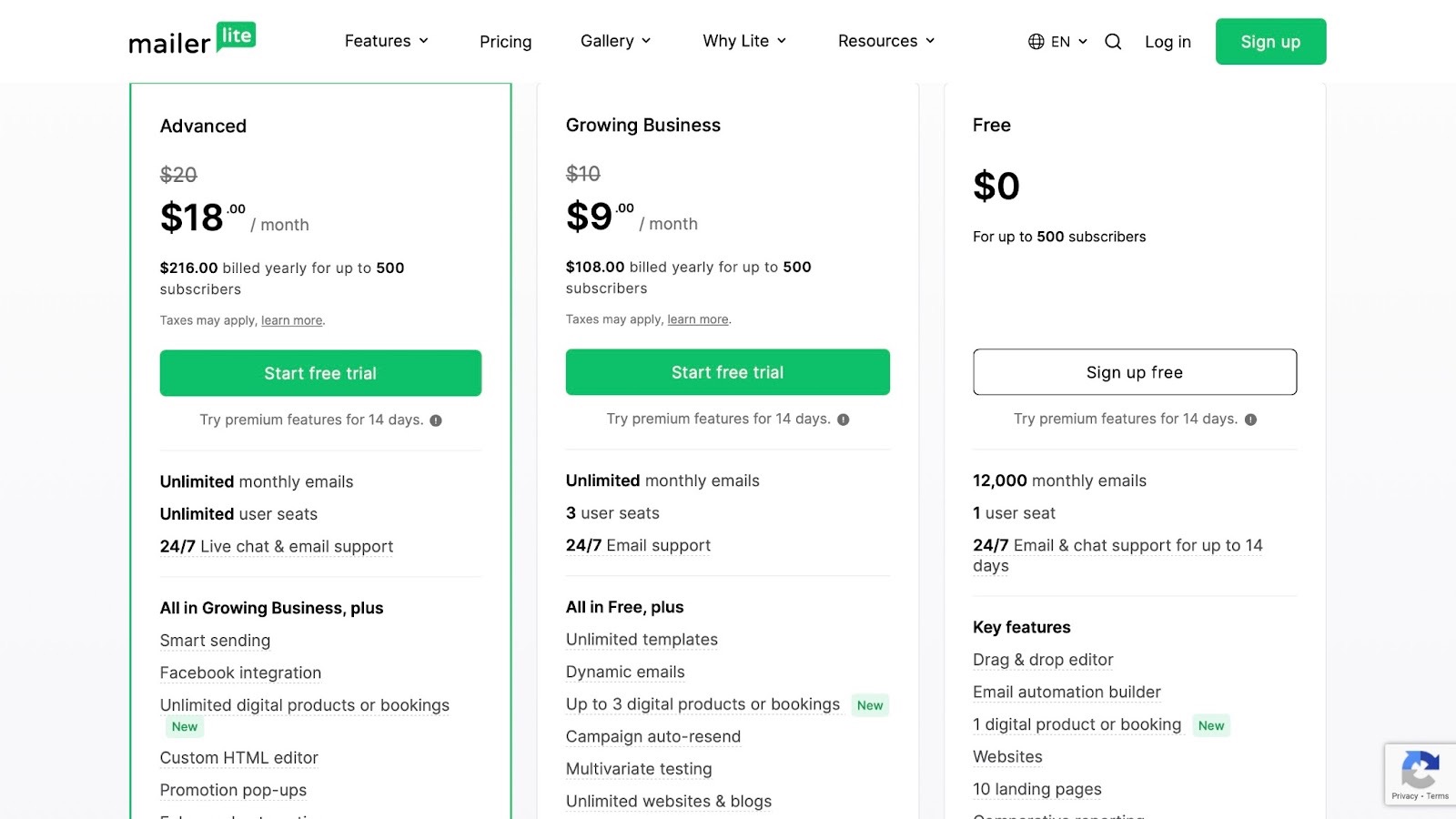Expand the Gallery dropdown menu
1456x819 pixels.
[x=615, y=41]
